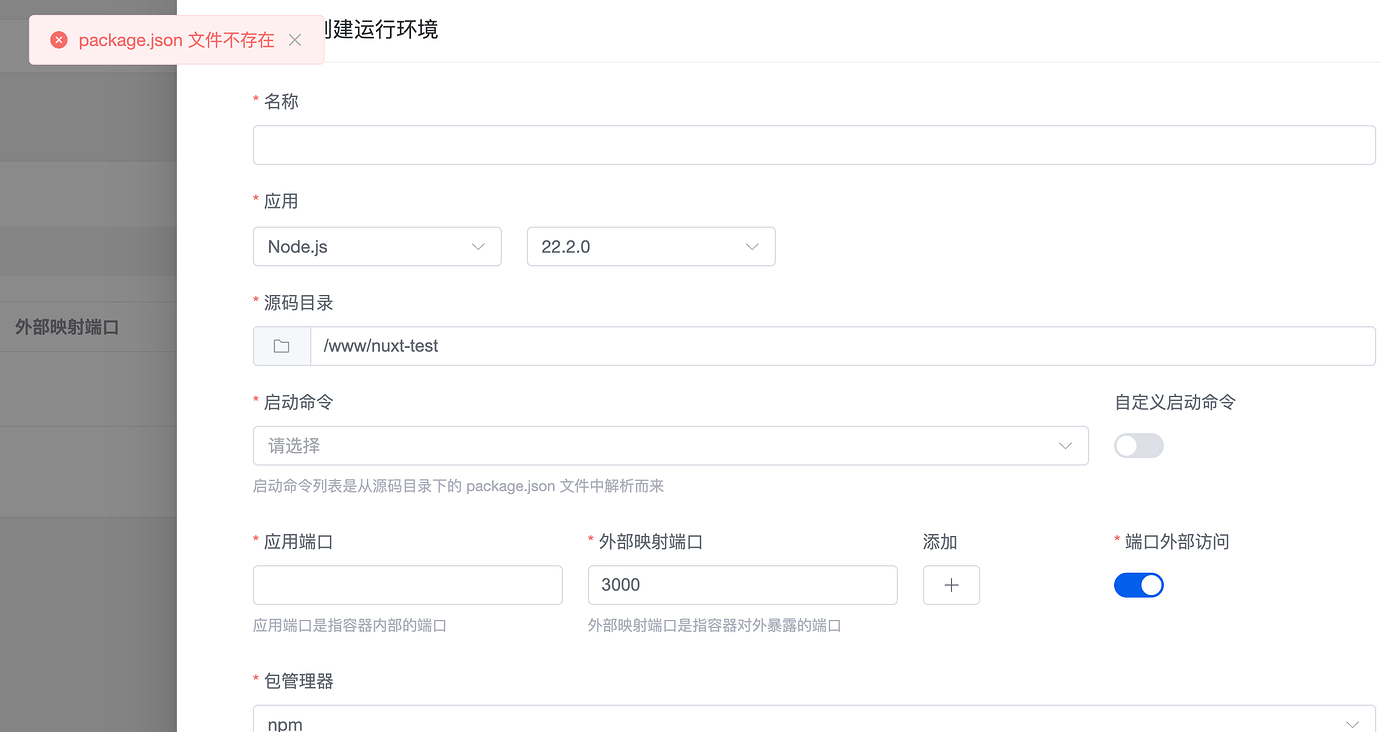The width and height of the screenshot is (1380, 732).
Task: Open the Node.js application dropdown
Action: pos(377,246)
